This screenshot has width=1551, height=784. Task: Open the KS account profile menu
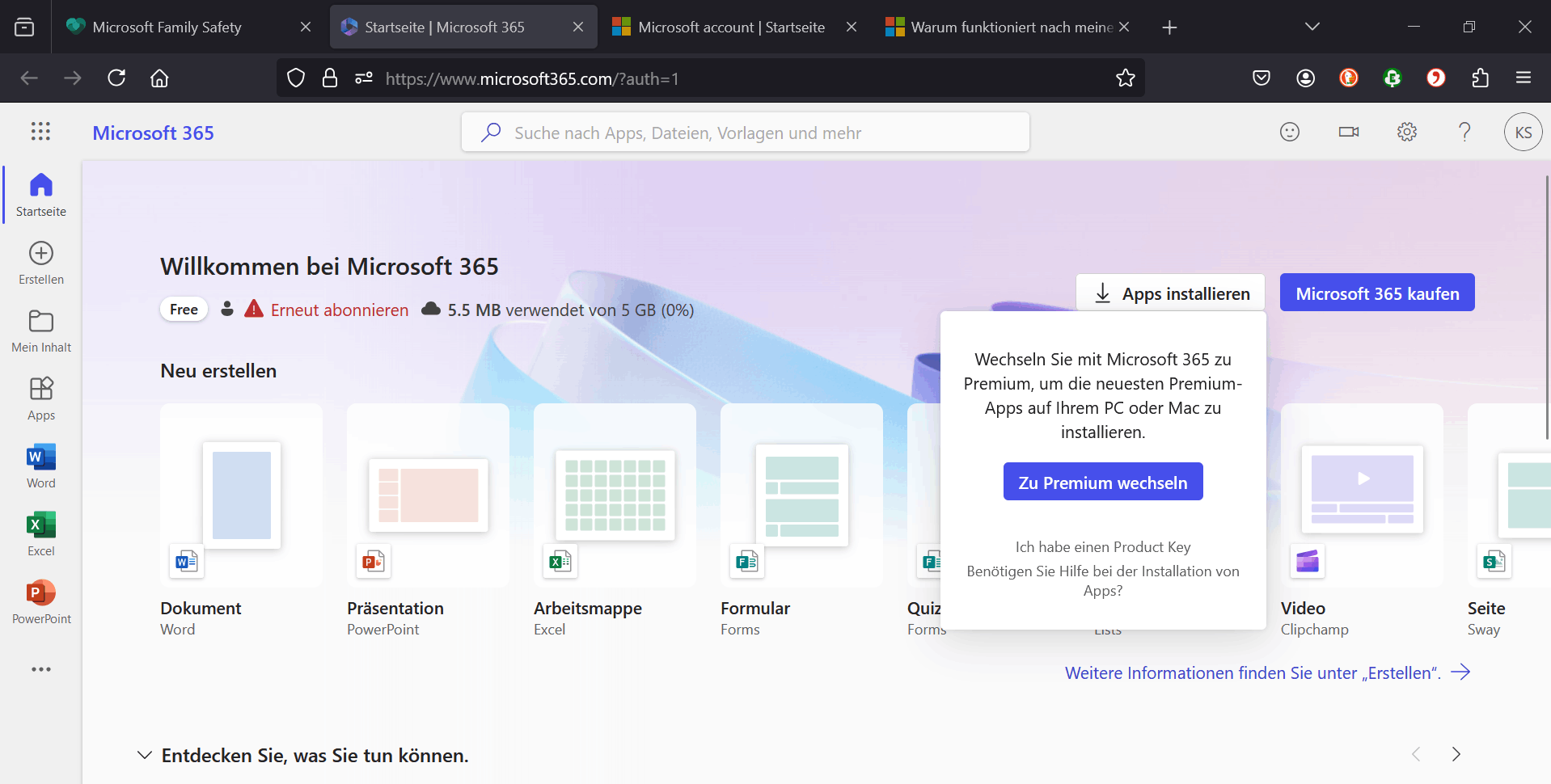(x=1524, y=132)
